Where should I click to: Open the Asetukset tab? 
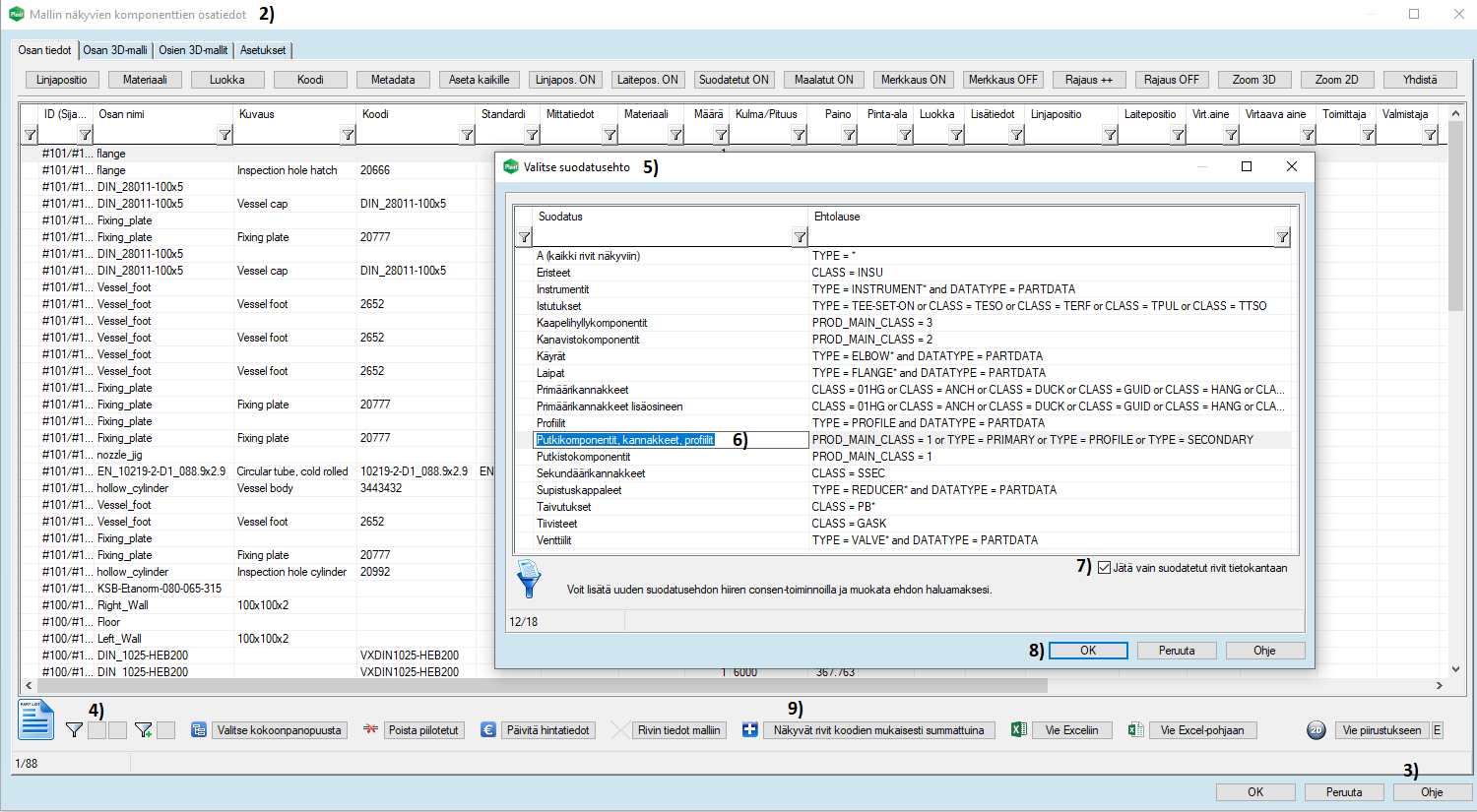point(263,50)
